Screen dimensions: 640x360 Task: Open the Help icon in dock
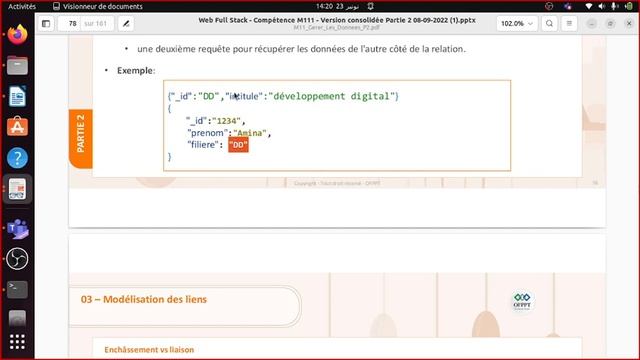coord(17,158)
